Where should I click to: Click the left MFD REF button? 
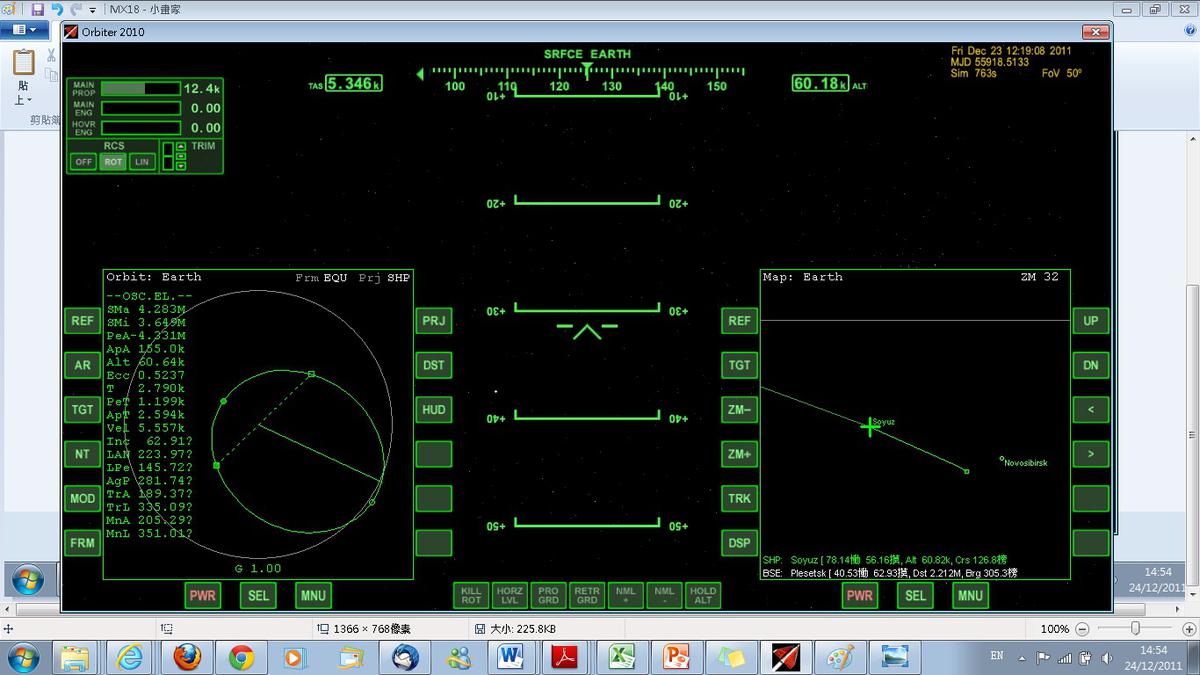click(x=82, y=321)
